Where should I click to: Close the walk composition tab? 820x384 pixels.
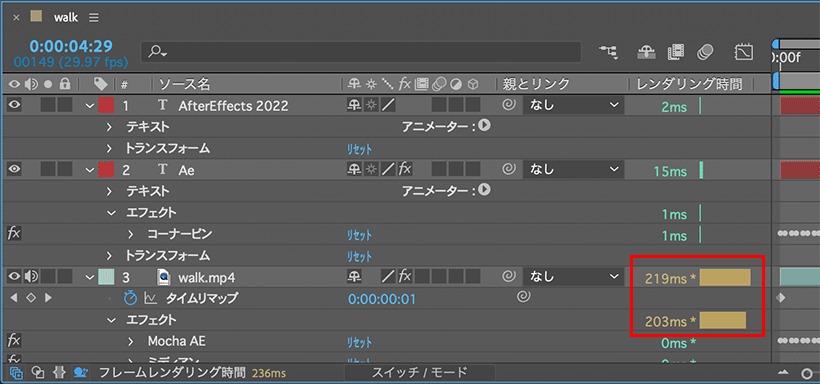[x=16, y=17]
